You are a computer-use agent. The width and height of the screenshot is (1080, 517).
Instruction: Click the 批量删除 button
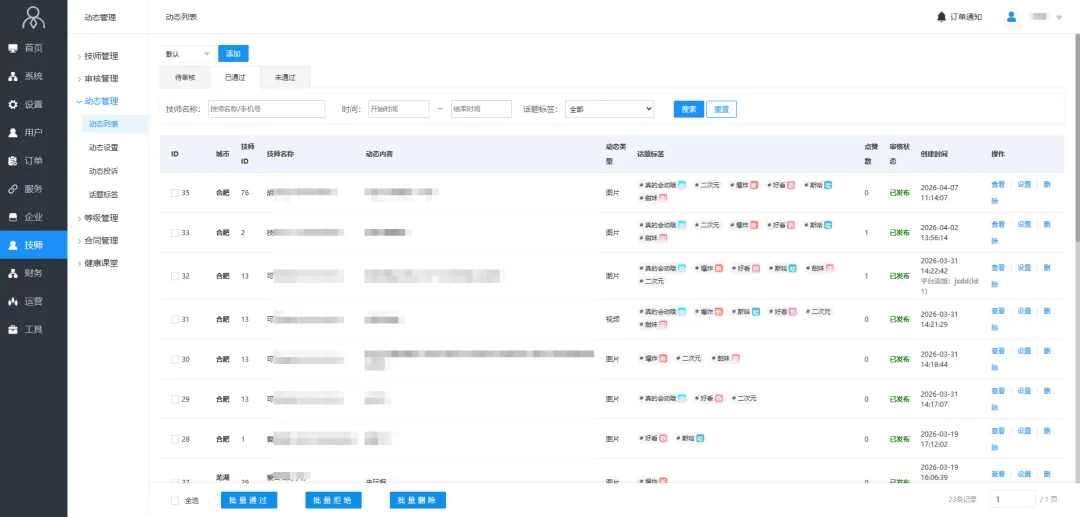(x=417, y=501)
